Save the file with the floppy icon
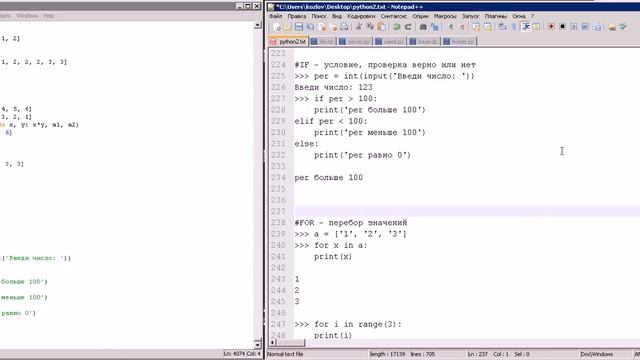The image size is (640, 360). (299, 27)
